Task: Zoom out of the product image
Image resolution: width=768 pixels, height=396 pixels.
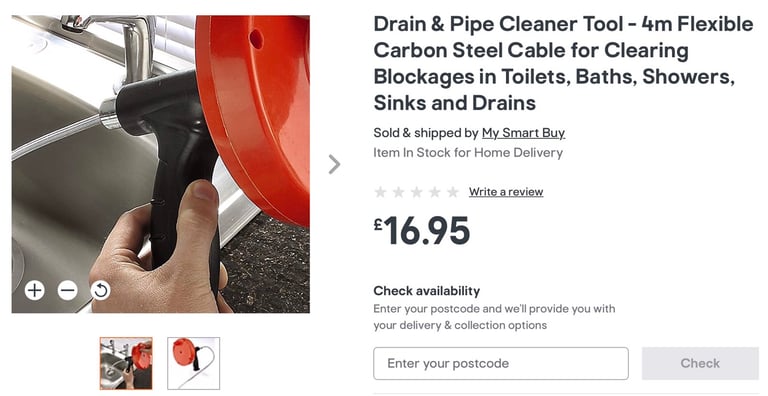Action: tap(68, 291)
